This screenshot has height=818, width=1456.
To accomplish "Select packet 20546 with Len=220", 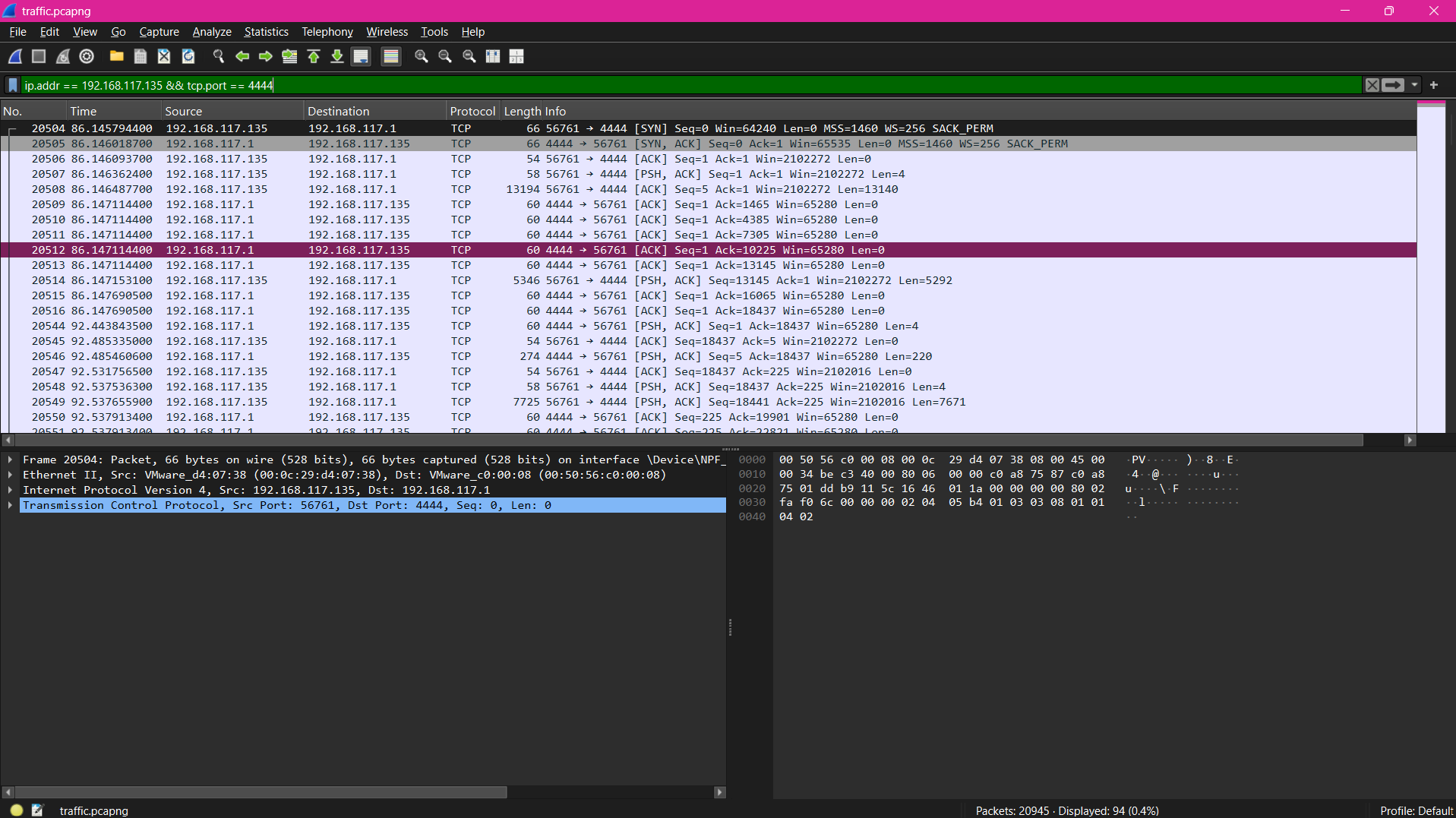I will coord(708,356).
